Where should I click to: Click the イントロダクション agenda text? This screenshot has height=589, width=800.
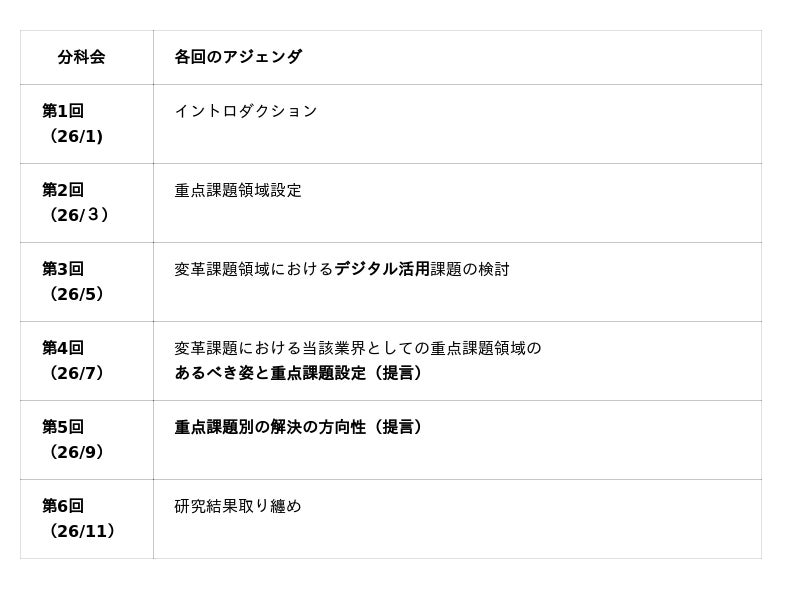pyautogui.click(x=246, y=111)
